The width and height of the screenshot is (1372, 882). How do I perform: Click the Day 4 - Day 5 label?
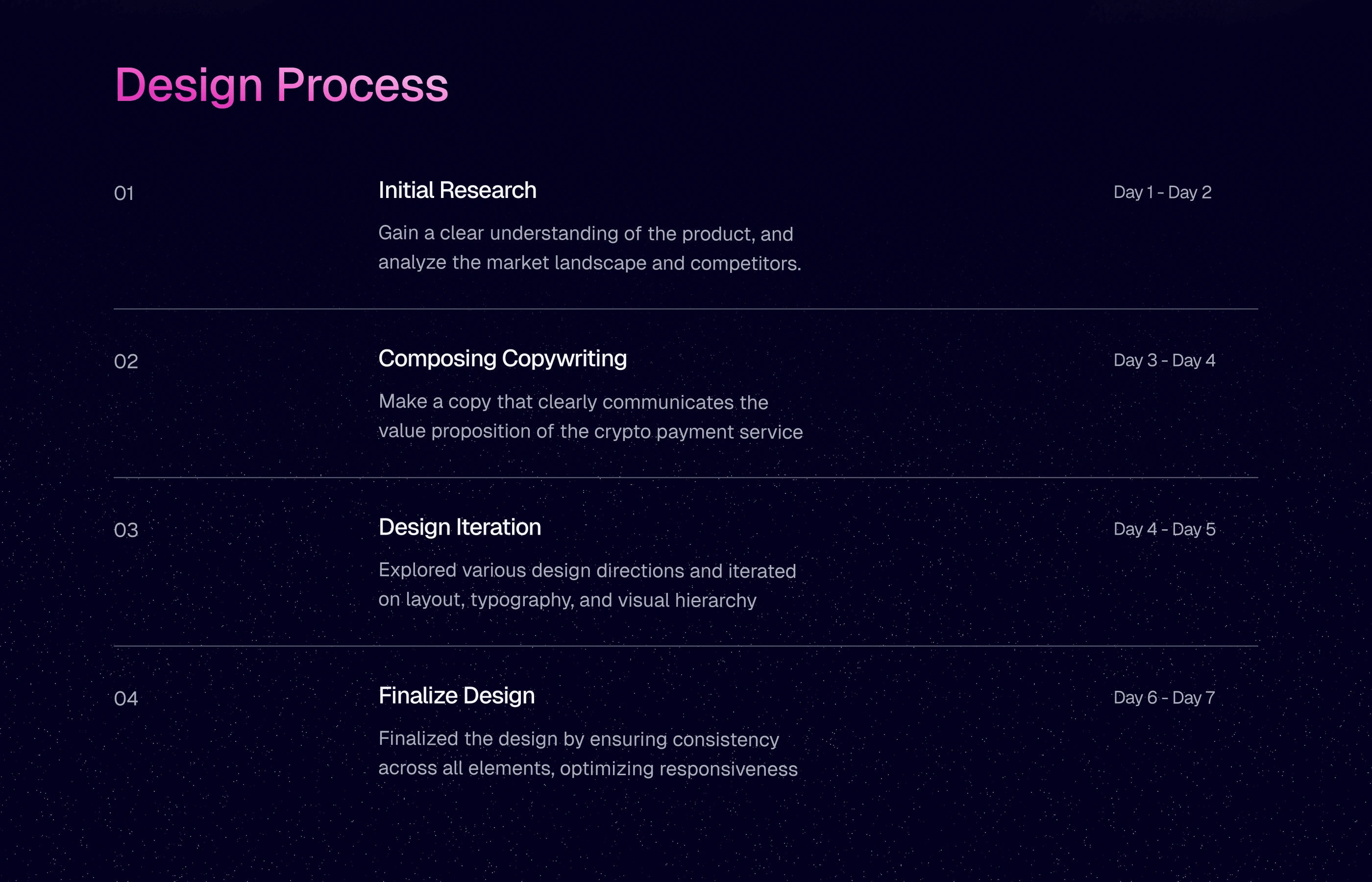[x=1164, y=529]
